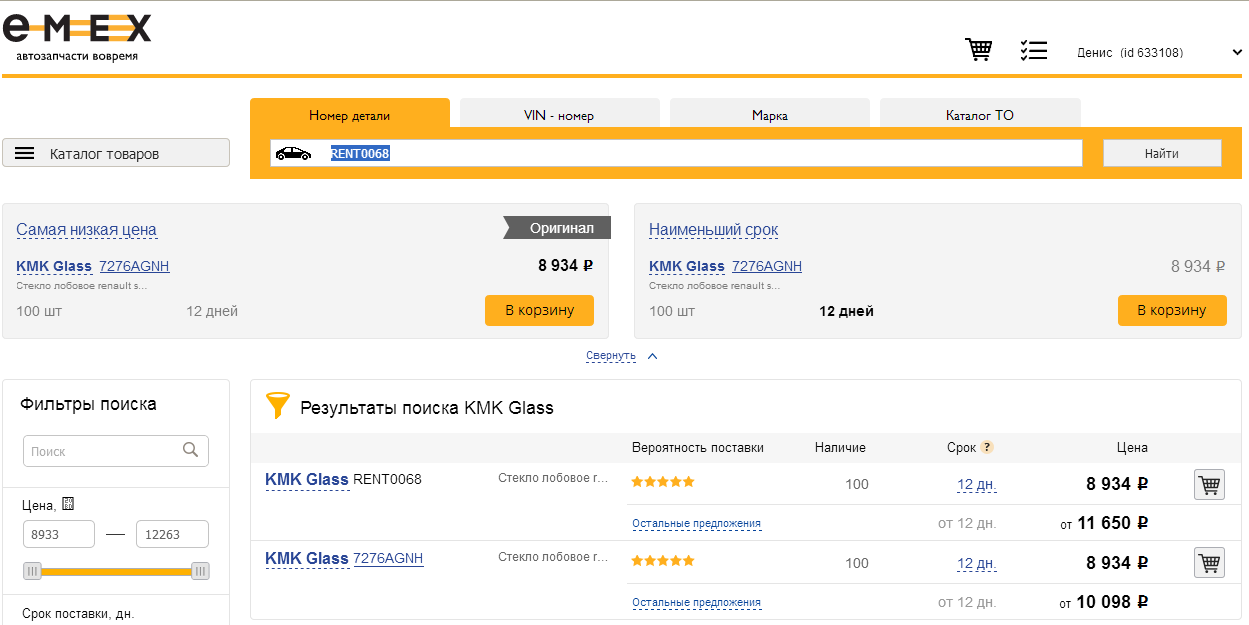Open the Каталог товаров menu
Screen dimensions: 1249x625
(x=116, y=153)
